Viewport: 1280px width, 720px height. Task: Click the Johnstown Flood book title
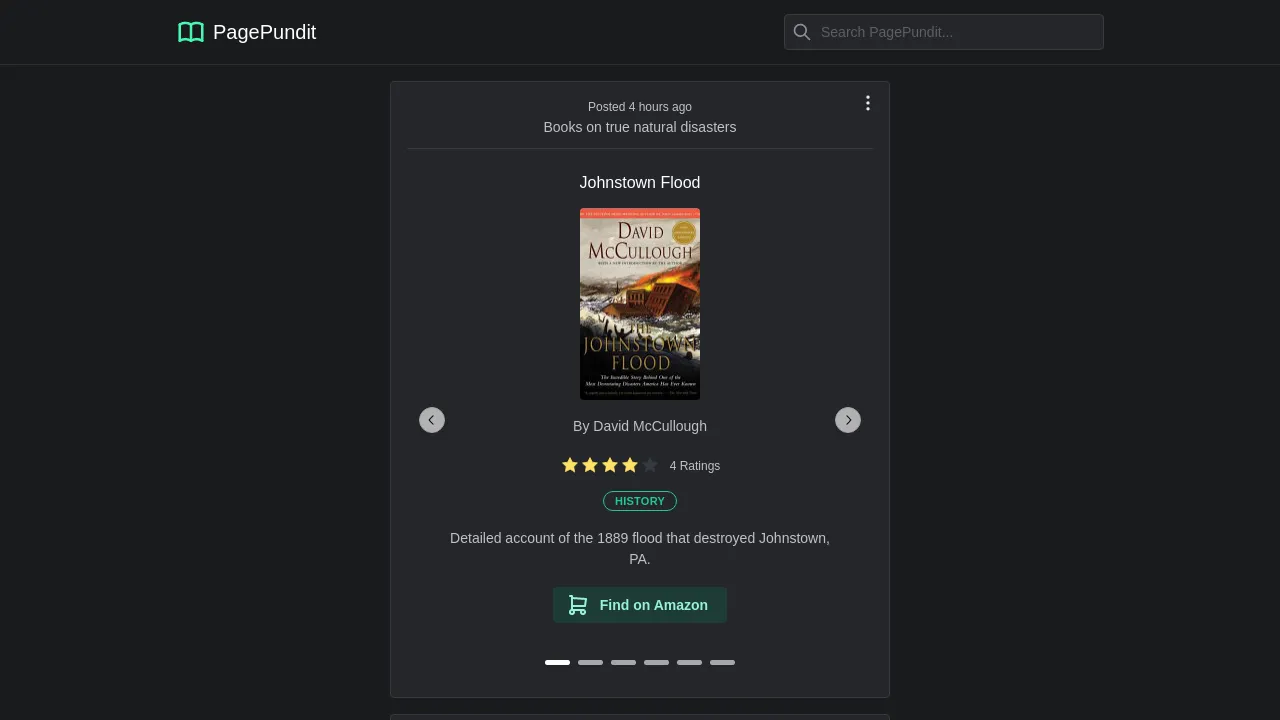[640, 182]
